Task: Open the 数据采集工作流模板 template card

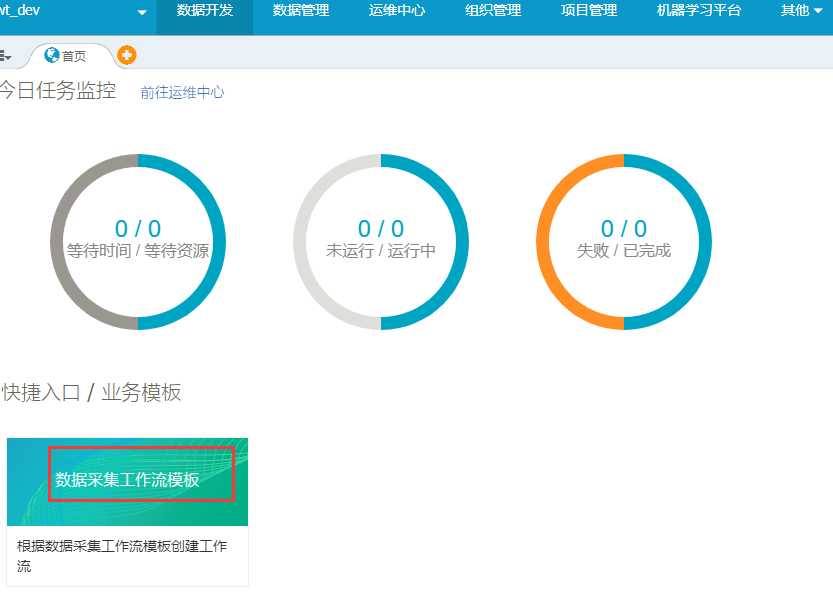Action: coord(128,481)
